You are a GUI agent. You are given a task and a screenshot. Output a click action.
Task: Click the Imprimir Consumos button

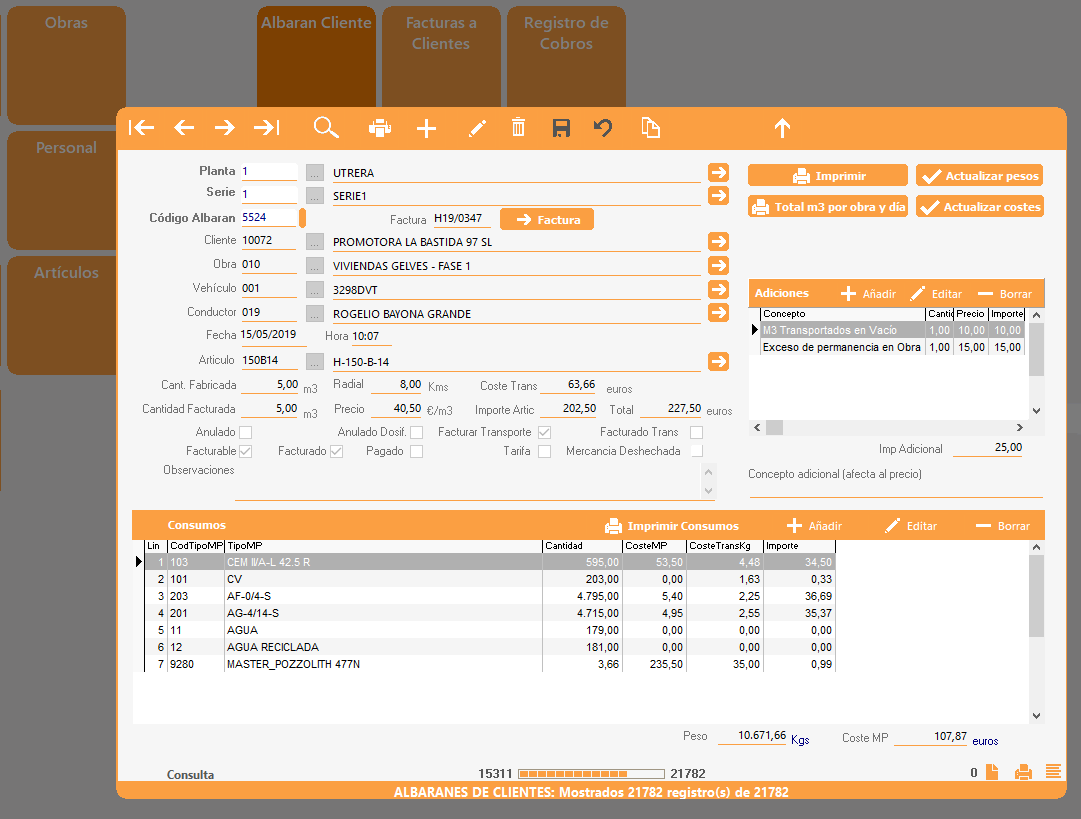click(x=672, y=526)
